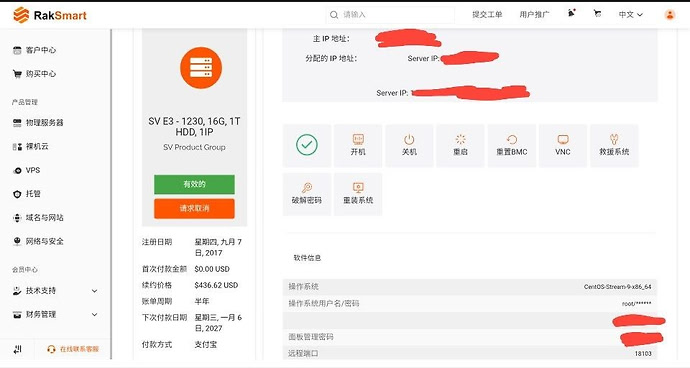The width and height of the screenshot is (690, 368).
Task: Click the 裸机云 sidebar icon
Action: (17, 147)
